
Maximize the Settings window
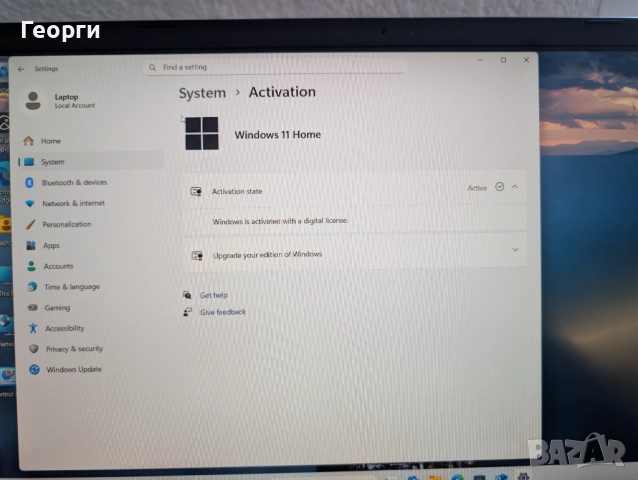(503, 60)
